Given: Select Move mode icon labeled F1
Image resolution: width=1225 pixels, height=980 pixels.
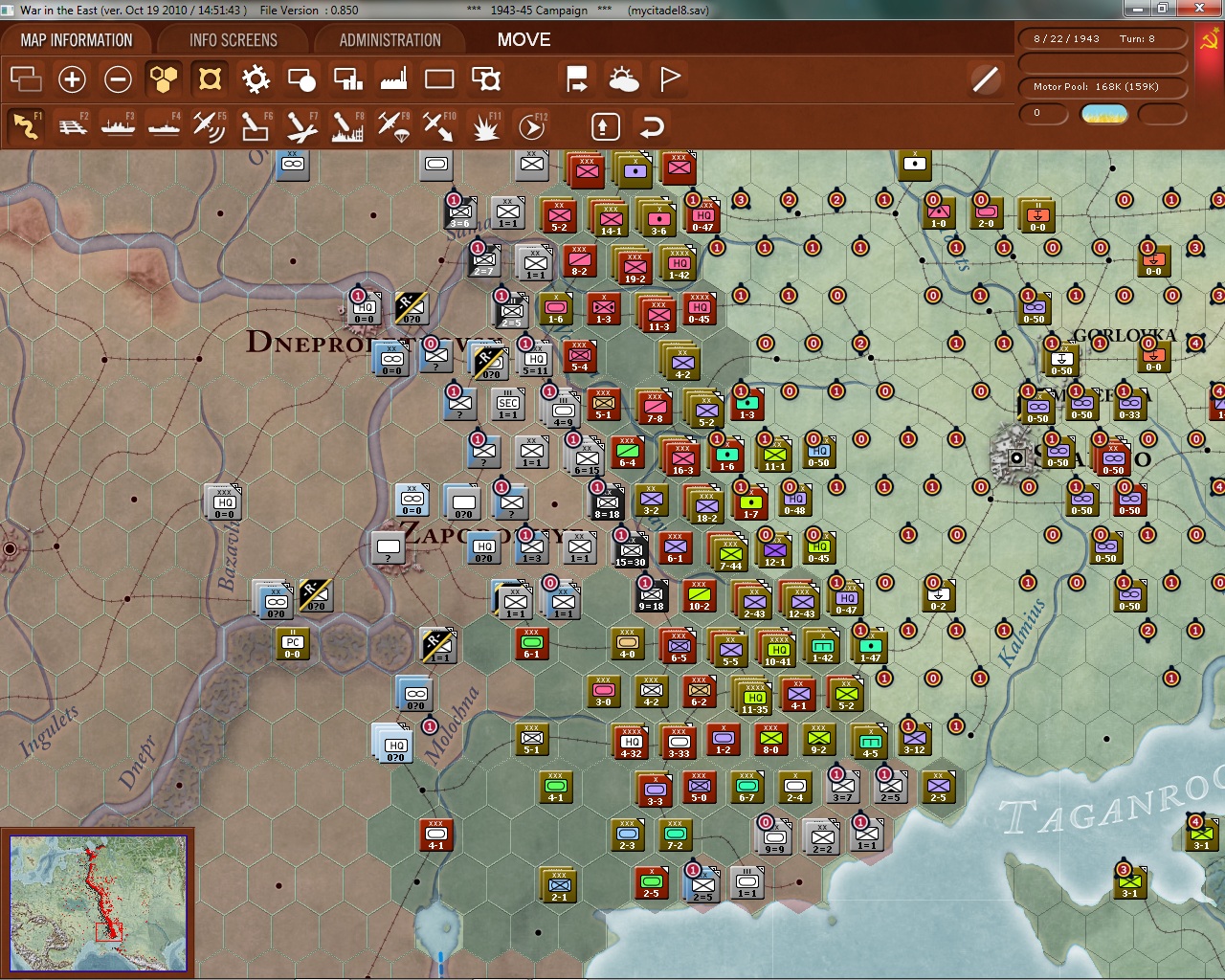Looking at the screenshot, I should coord(26,126).
